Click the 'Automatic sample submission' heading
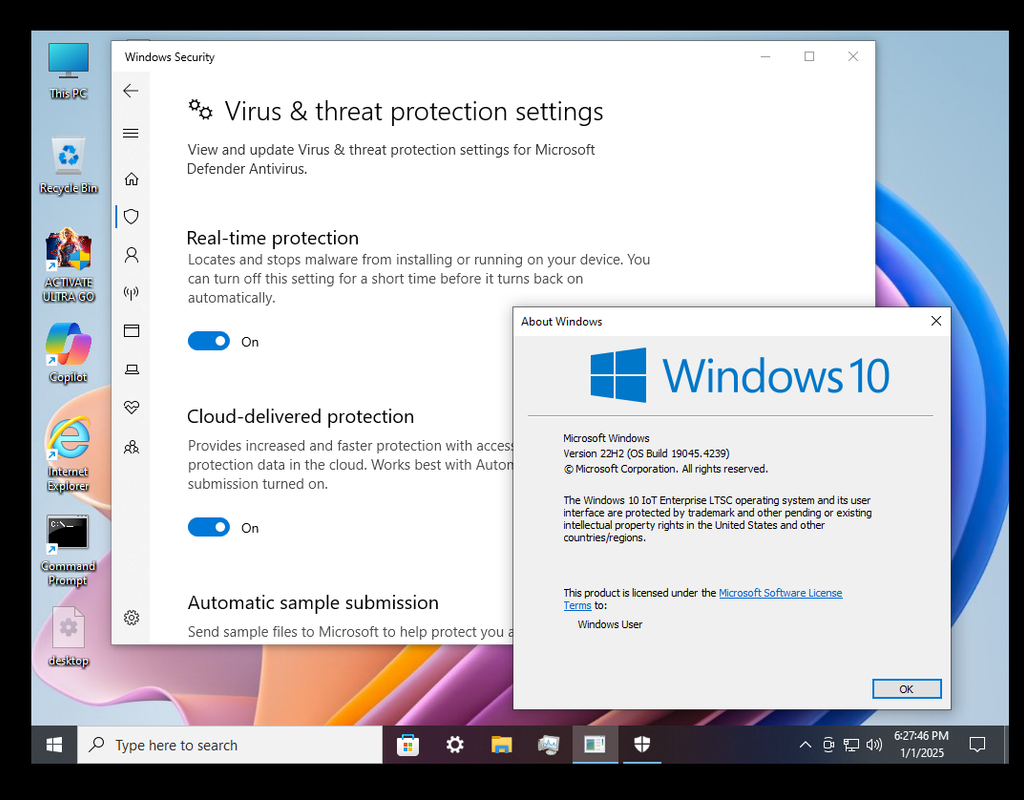The width and height of the screenshot is (1024, 800). pyautogui.click(x=313, y=602)
